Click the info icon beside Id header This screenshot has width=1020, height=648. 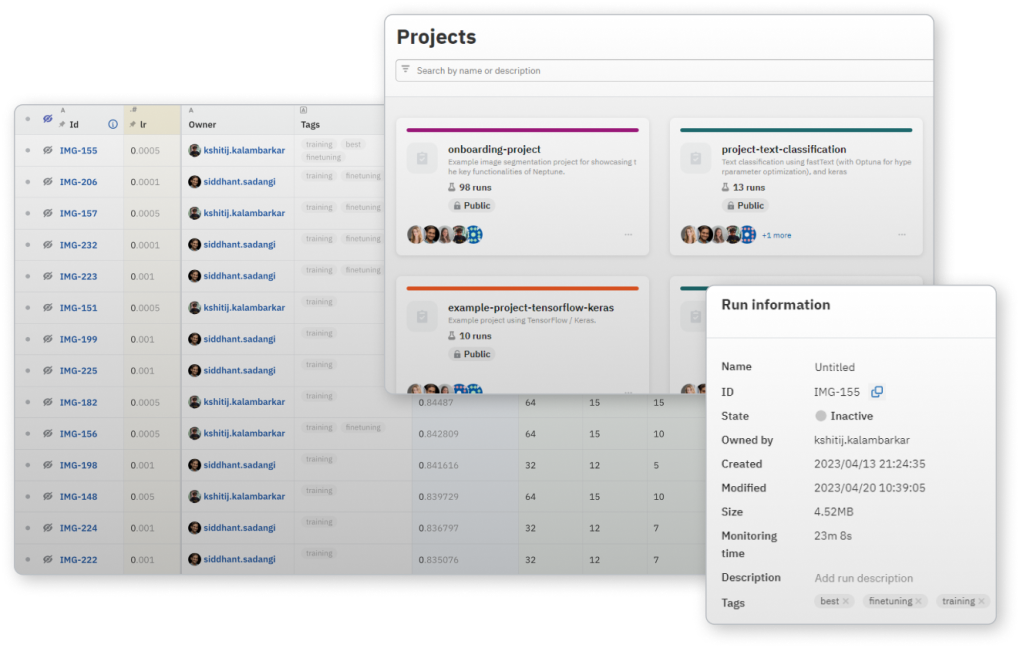[x=112, y=125]
